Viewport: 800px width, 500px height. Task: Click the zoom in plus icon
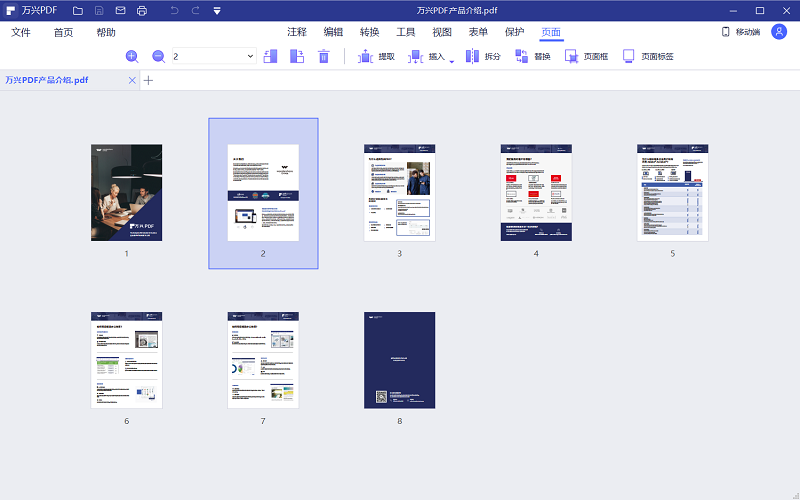[132, 57]
